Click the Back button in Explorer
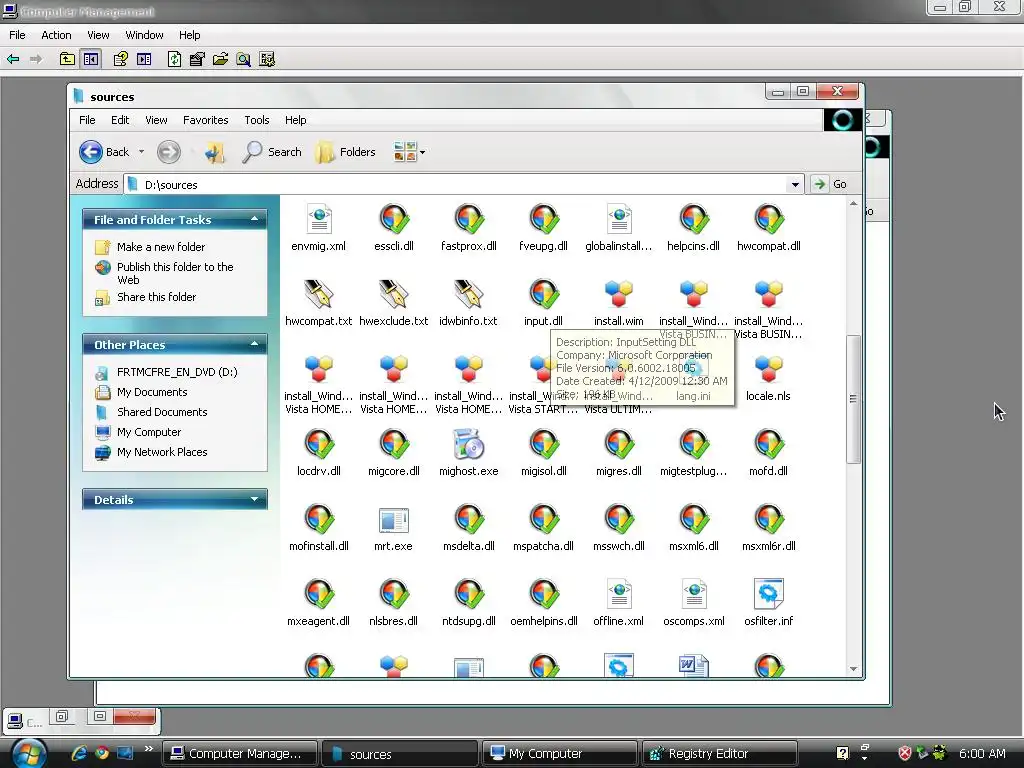Screen dimensions: 1024x768 [104, 152]
